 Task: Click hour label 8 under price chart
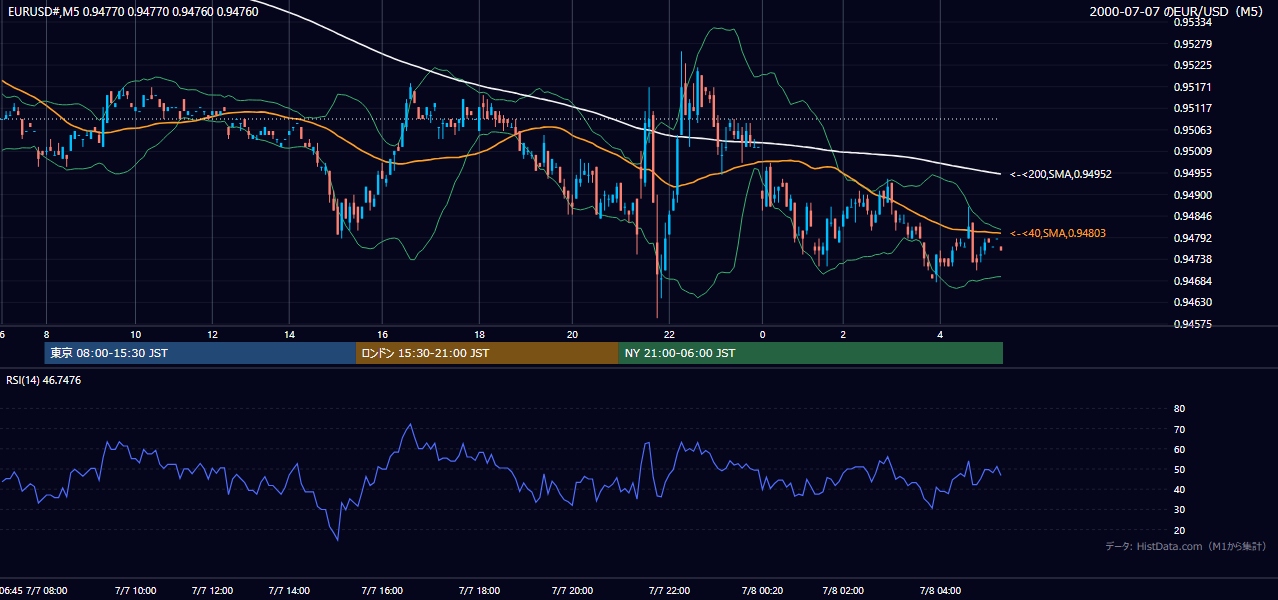(46, 334)
